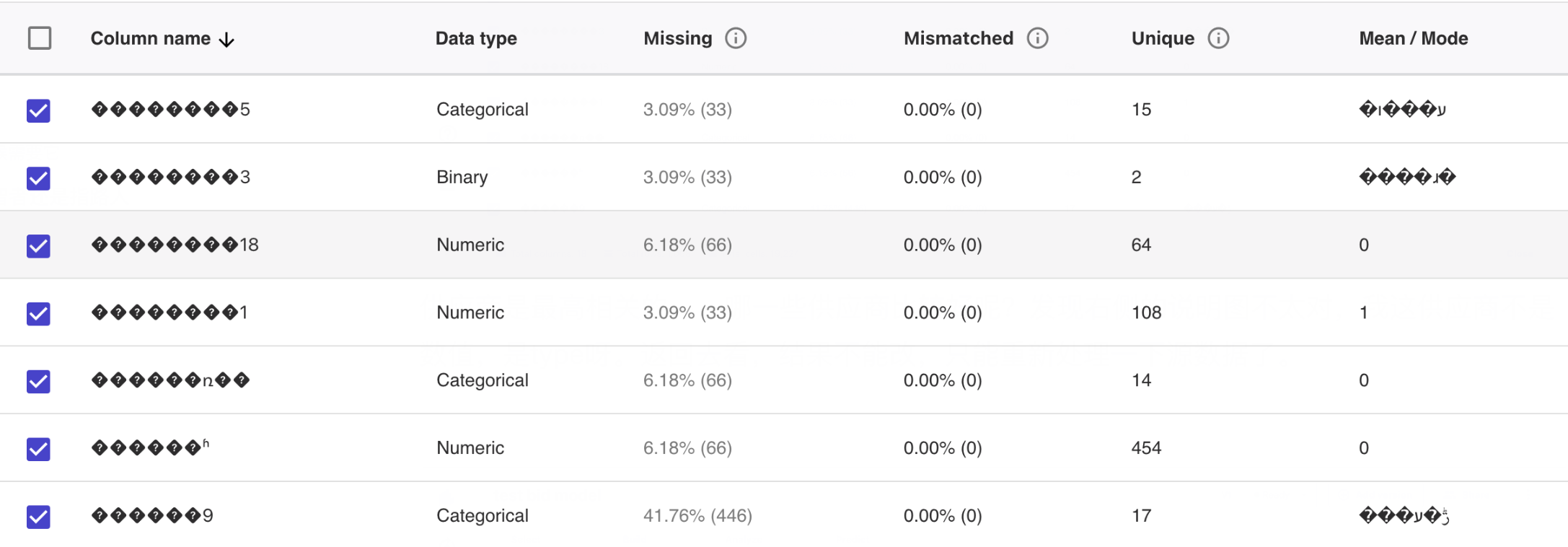The image size is (1568, 547).
Task: Click the Unique column header label
Action: point(1162,38)
